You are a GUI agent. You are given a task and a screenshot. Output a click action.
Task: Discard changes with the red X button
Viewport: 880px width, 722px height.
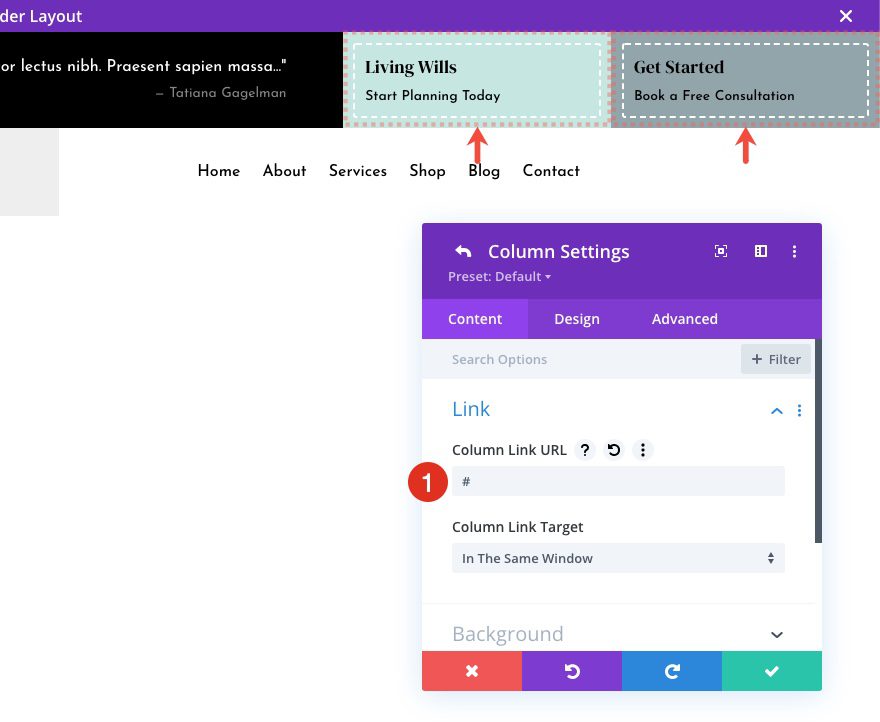click(472, 671)
